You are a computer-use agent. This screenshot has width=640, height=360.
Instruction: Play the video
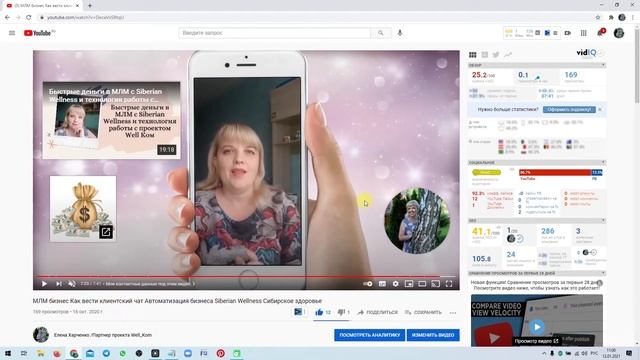tap(44, 284)
